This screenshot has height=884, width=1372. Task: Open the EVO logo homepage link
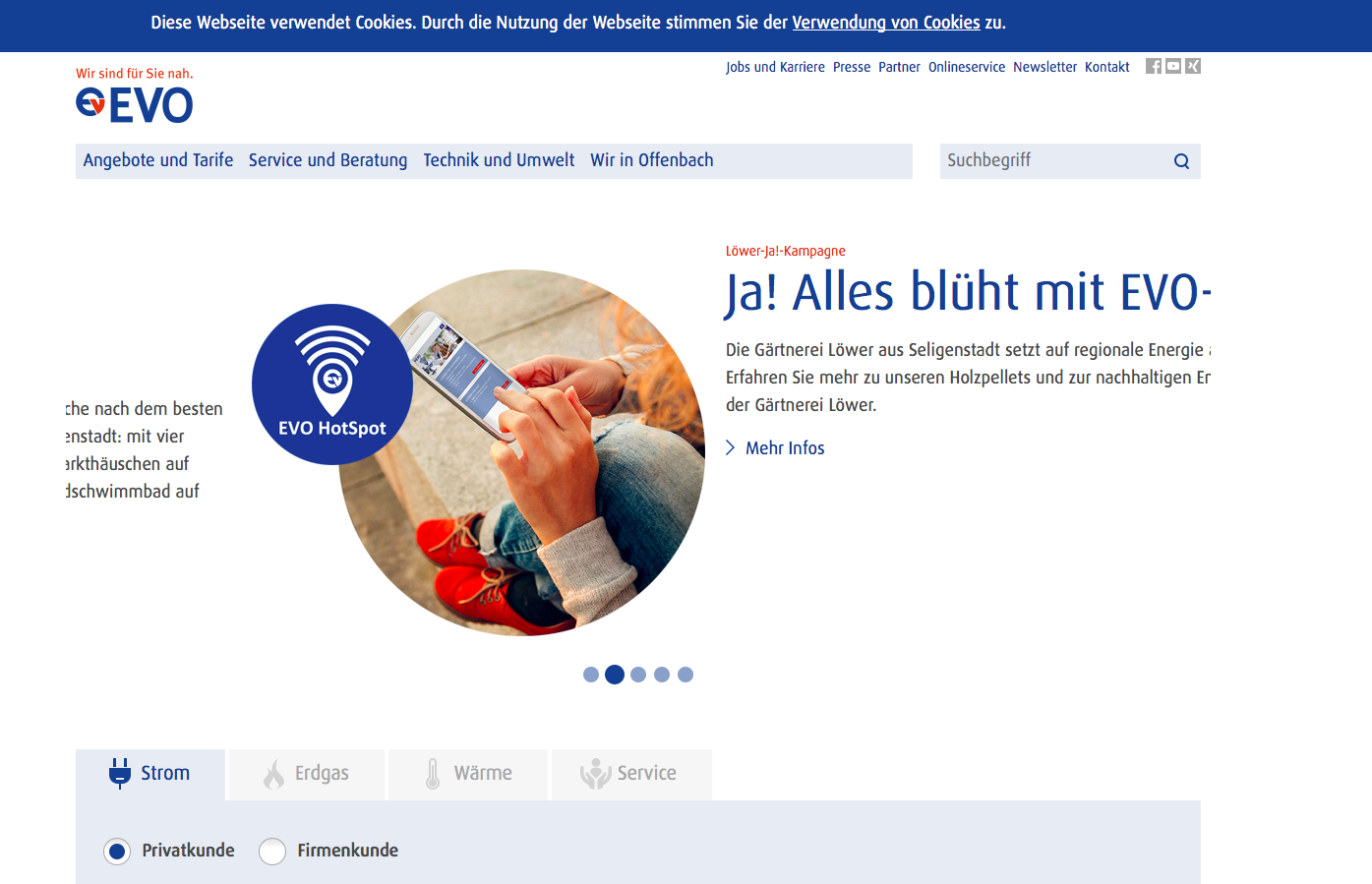point(135,104)
